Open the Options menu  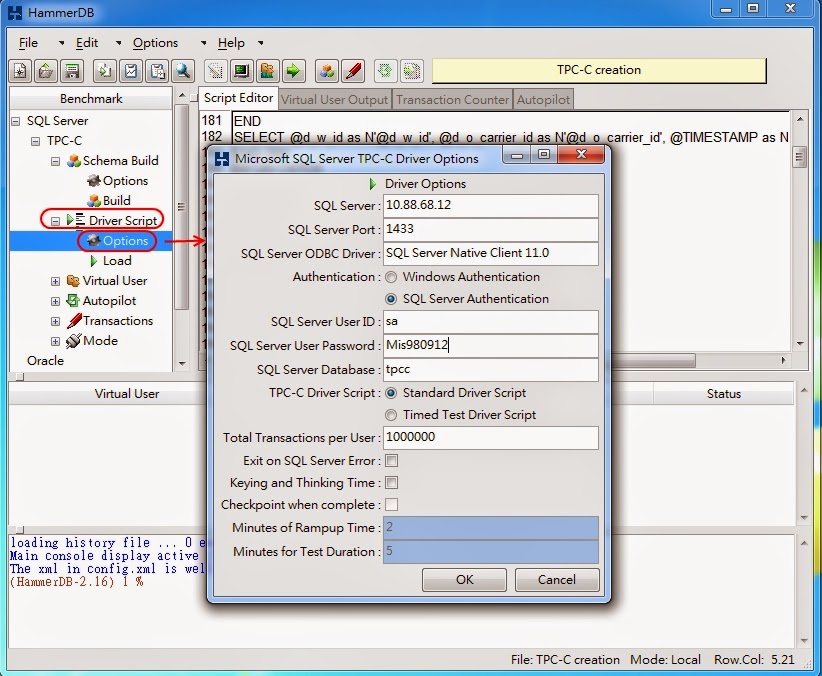[x=155, y=43]
